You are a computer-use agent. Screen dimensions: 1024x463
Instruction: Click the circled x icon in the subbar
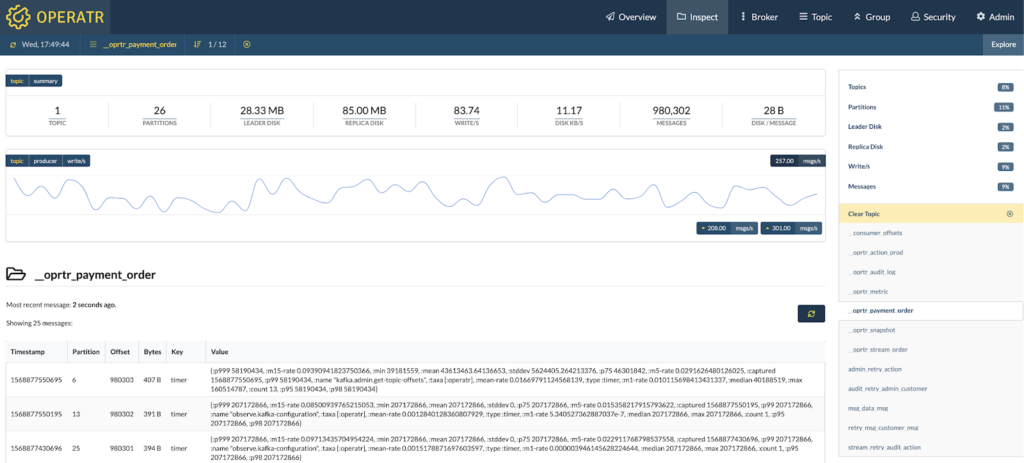click(246, 44)
